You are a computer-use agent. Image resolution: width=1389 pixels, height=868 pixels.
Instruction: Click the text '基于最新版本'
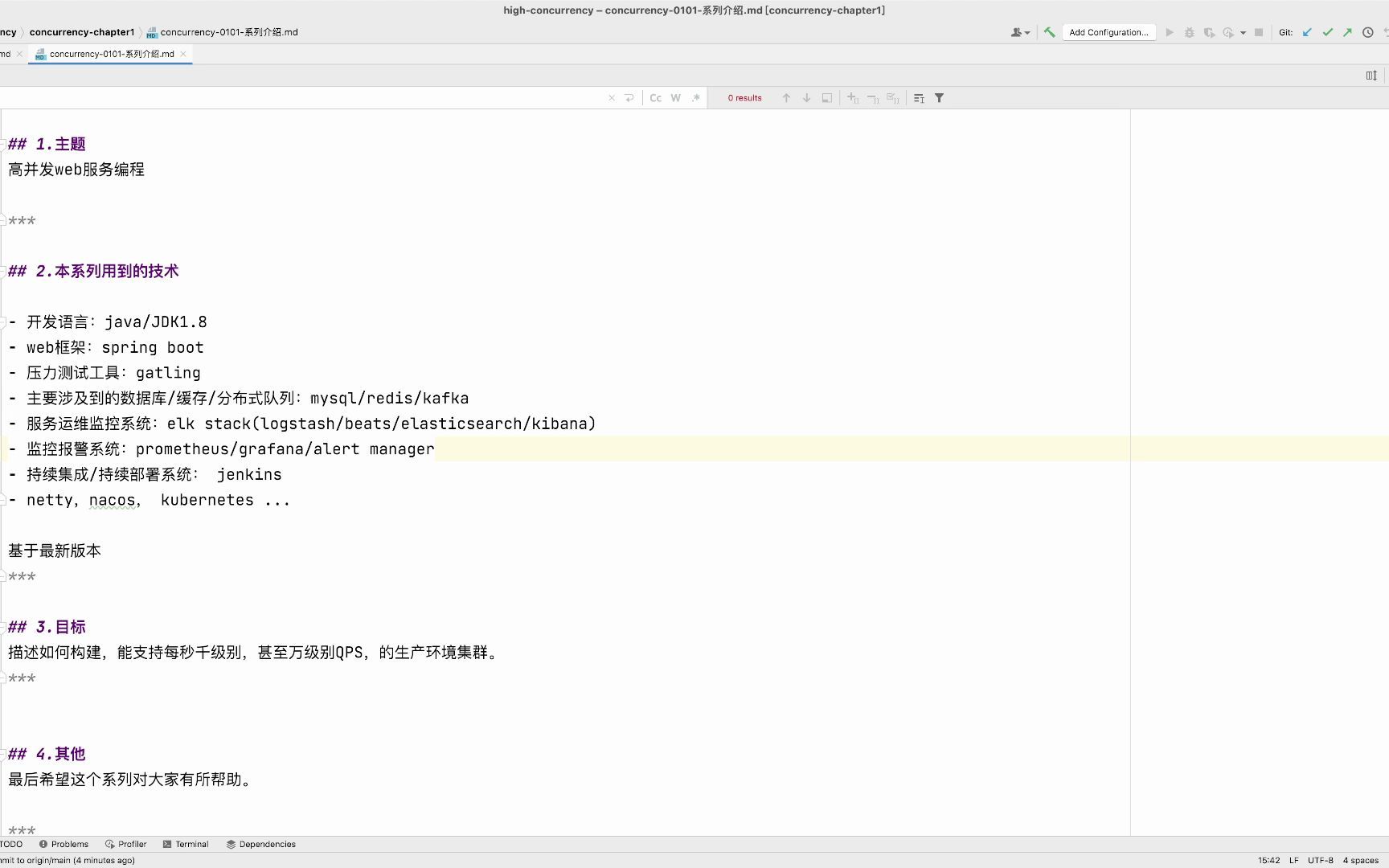pyautogui.click(x=55, y=551)
